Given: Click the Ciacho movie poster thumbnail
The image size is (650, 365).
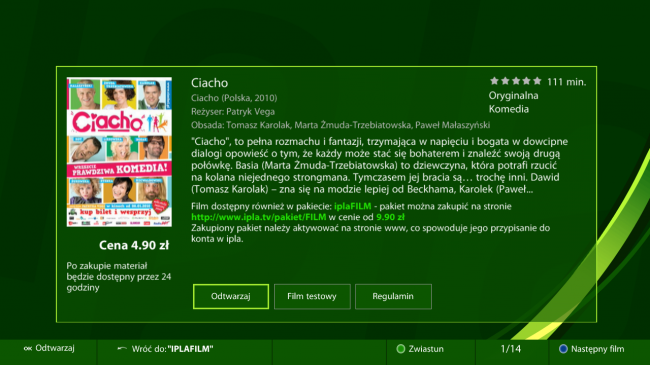Looking at the screenshot, I should [x=119, y=152].
